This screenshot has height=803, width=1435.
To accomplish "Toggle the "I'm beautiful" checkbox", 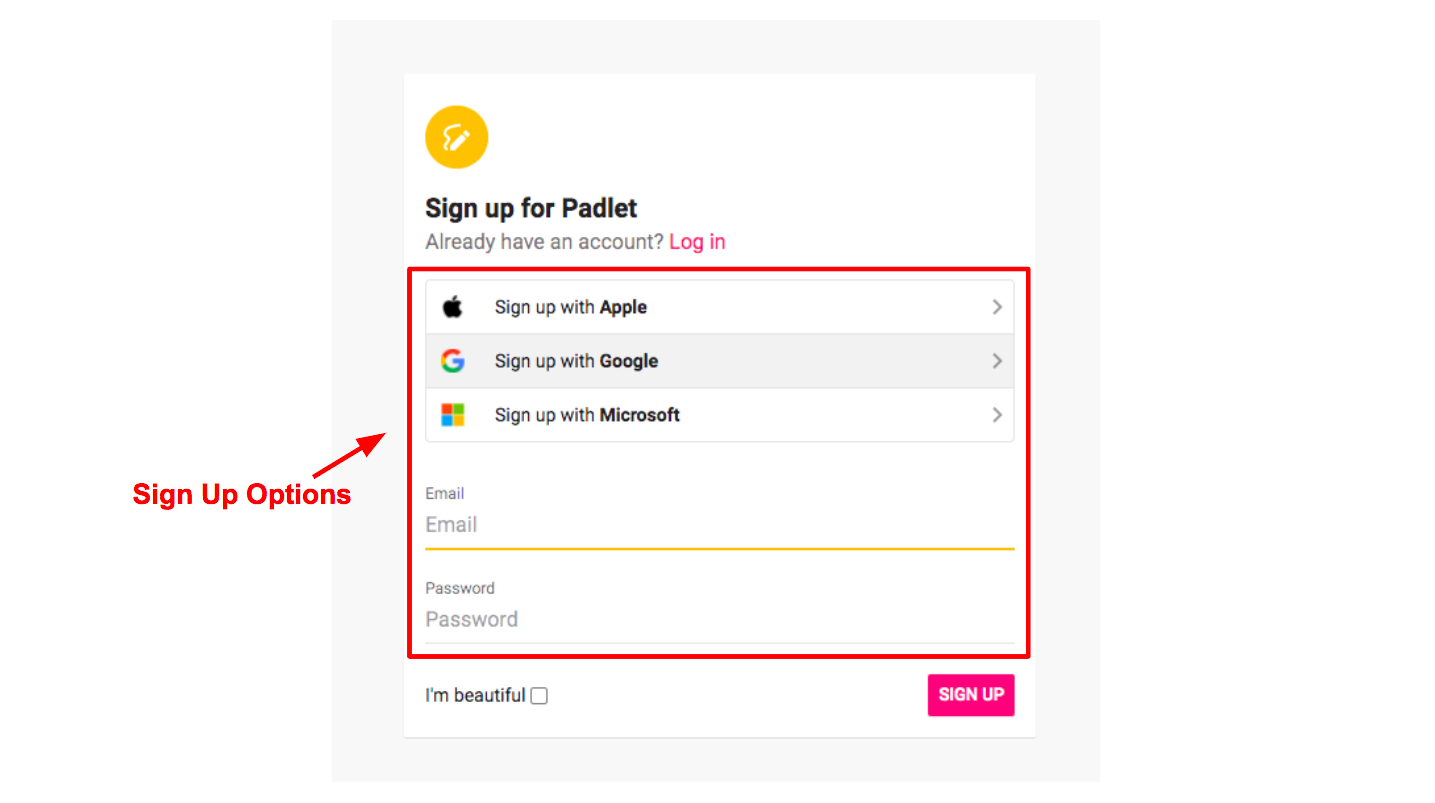I will (x=538, y=695).
